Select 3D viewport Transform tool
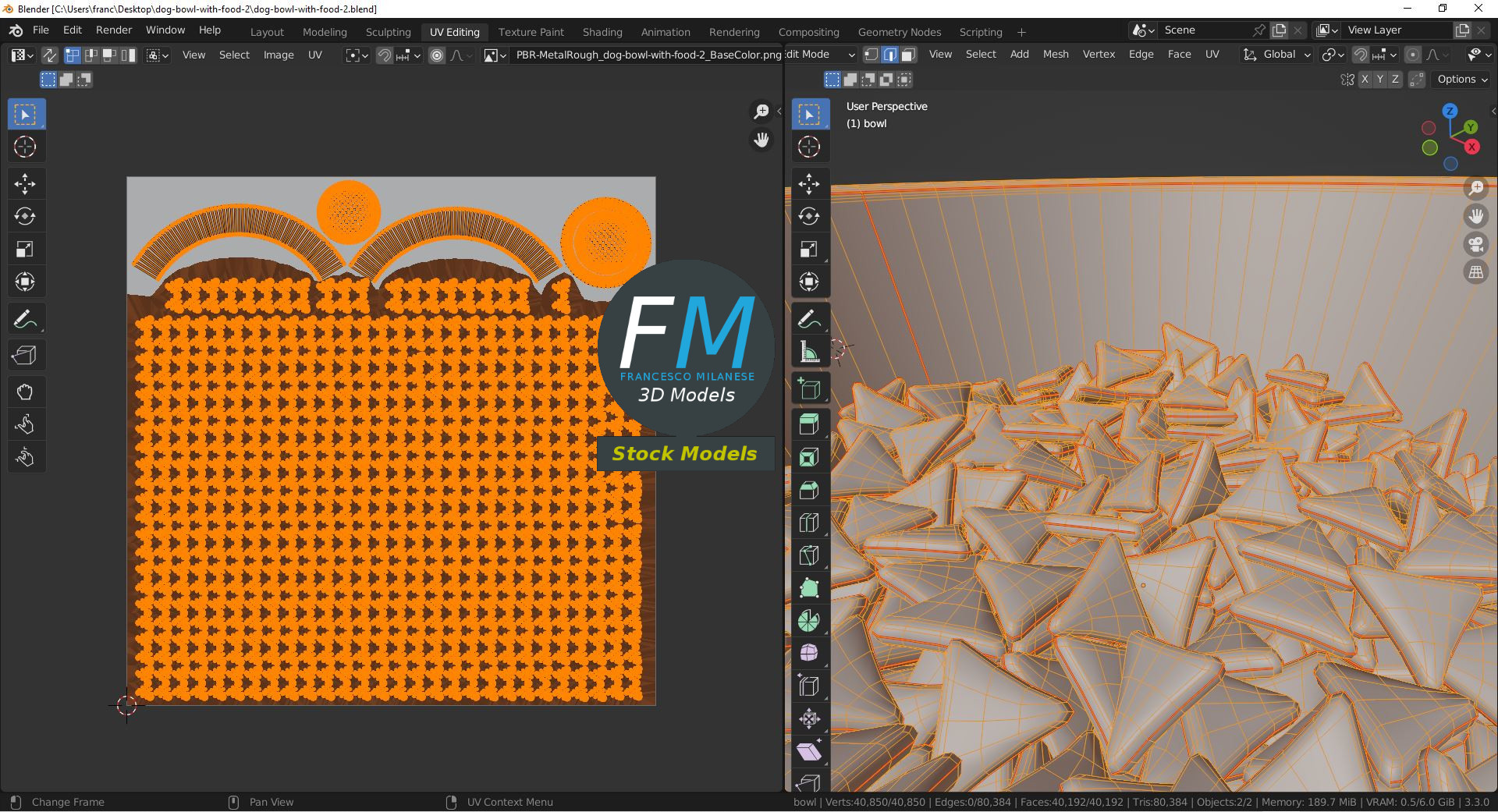 (810, 282)
